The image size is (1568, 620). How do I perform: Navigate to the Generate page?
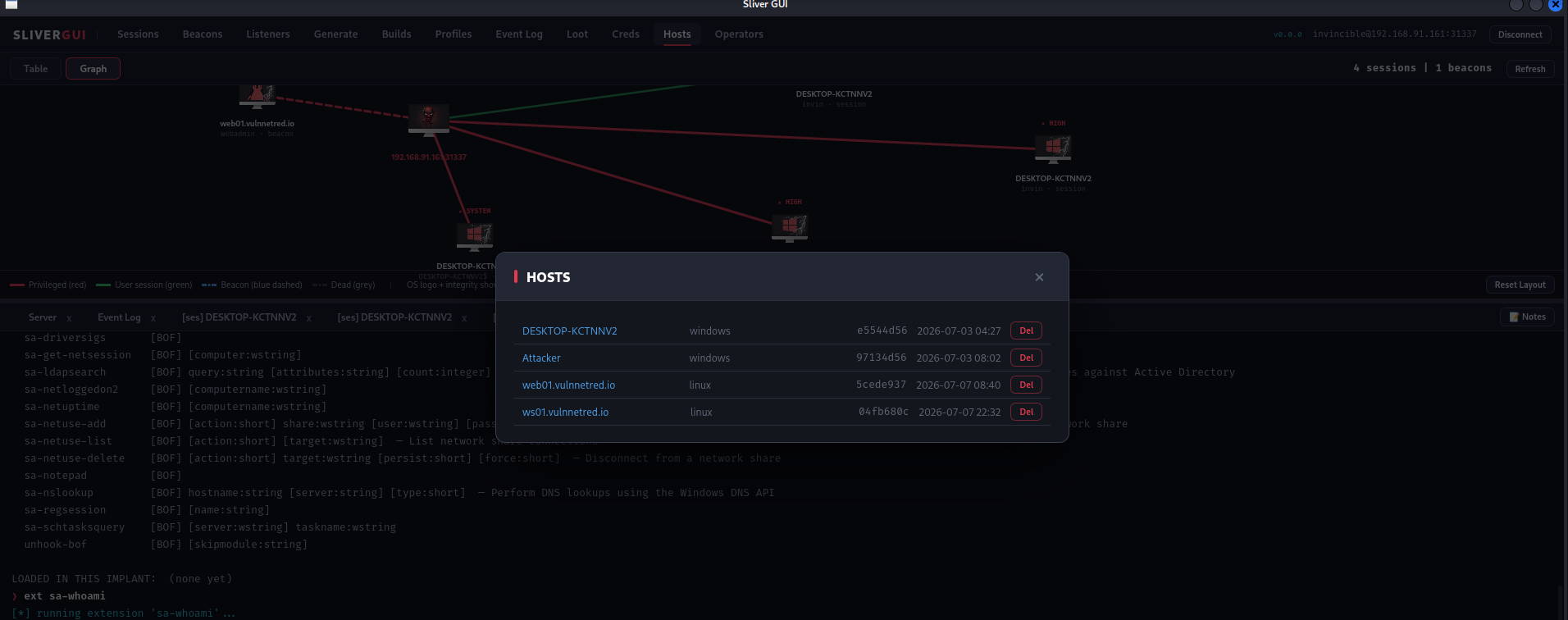pos(336,34)
